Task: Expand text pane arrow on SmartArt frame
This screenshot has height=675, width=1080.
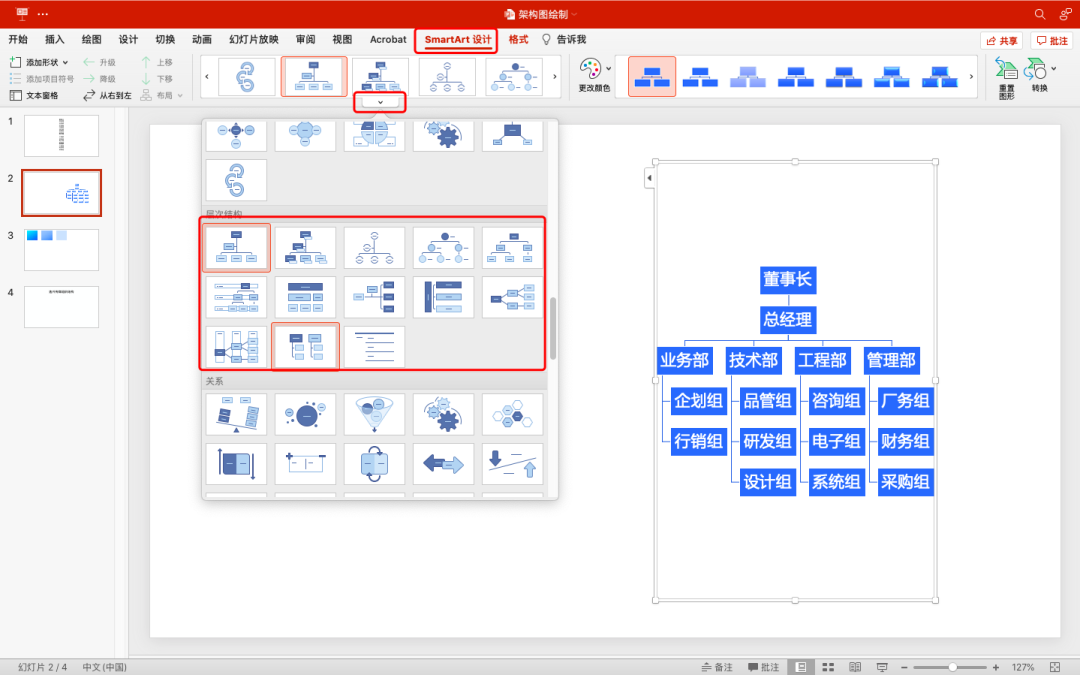Action: click(649, 178)
